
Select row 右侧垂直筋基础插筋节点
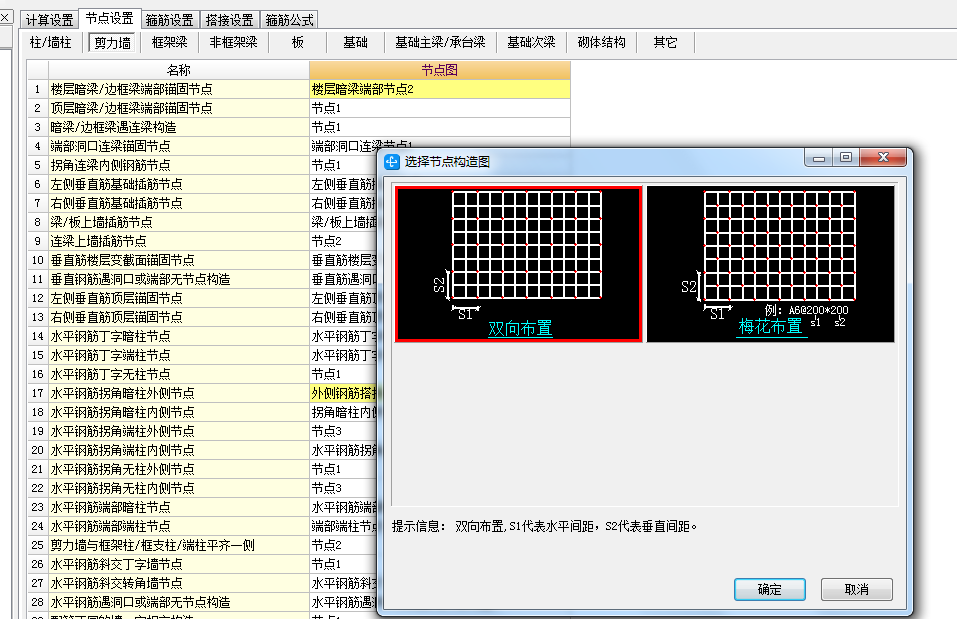coord(178,203)
